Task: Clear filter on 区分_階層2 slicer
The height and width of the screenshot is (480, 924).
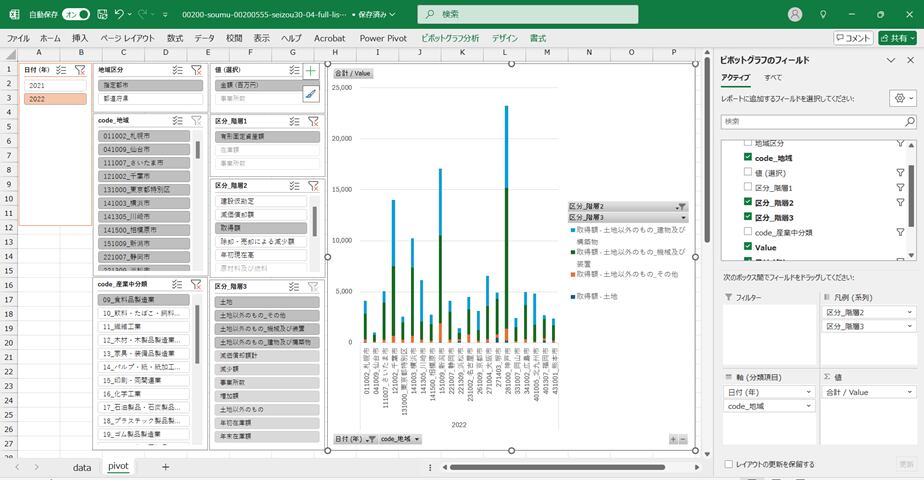Action: pos(313,185)
